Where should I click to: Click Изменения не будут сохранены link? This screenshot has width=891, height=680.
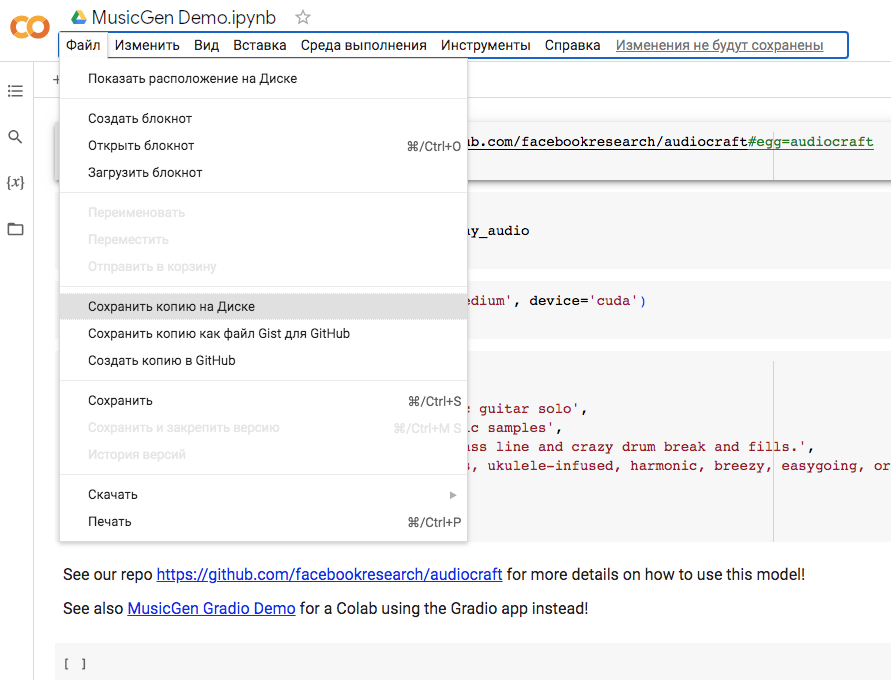pos(719,45)
